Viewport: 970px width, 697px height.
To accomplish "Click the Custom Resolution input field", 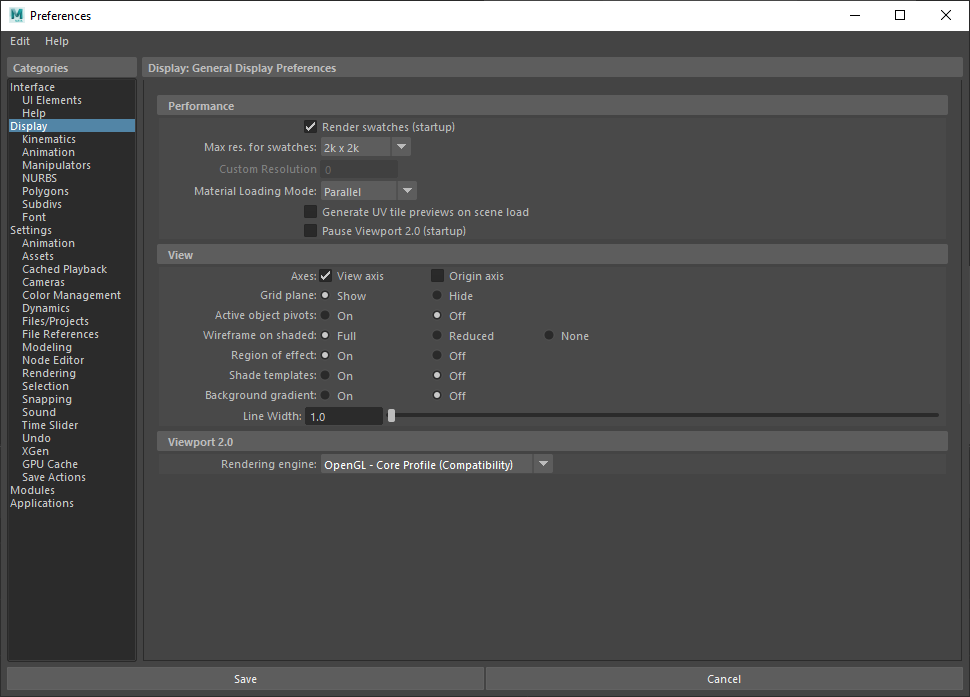I will click(x=359, y=169).
